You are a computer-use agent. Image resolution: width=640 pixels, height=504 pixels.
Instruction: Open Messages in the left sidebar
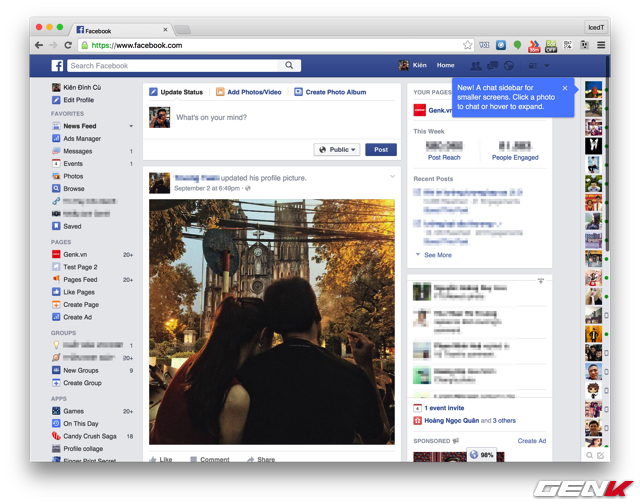tap(77, 151)
